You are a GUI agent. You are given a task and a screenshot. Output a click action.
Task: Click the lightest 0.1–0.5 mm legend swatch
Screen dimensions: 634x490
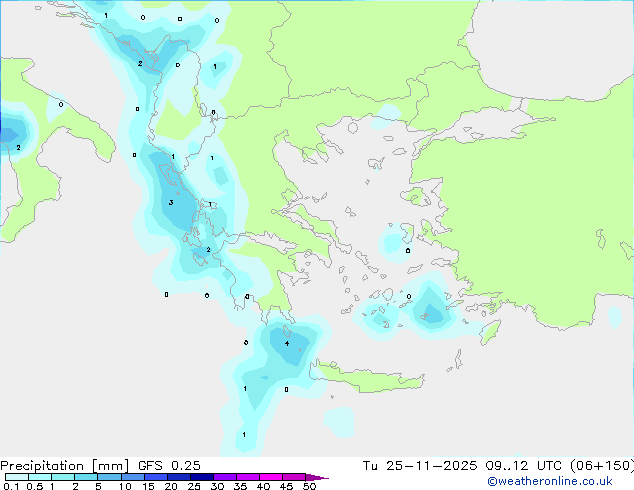click(x=17, y=477)
